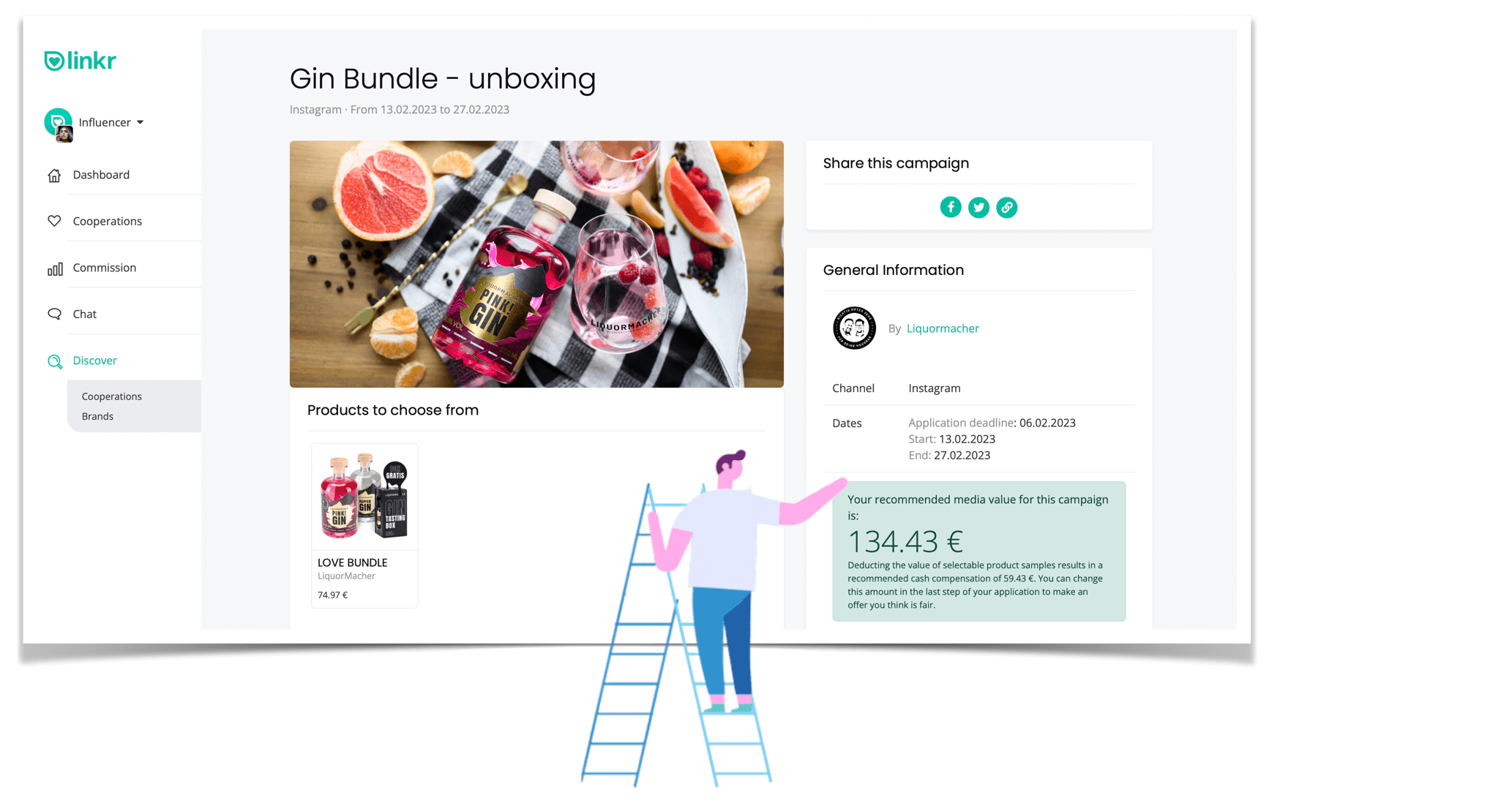Click the Influencer profile avatar
The height and width of the screenshot is (806, 1512).
(x=59, y=124)
